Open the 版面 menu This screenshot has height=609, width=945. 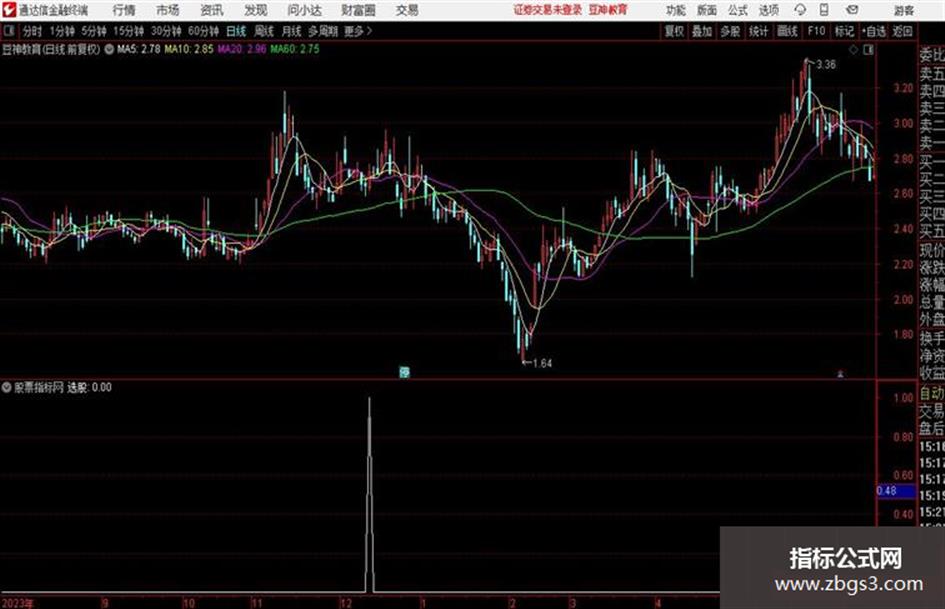[x=706, y=10]
